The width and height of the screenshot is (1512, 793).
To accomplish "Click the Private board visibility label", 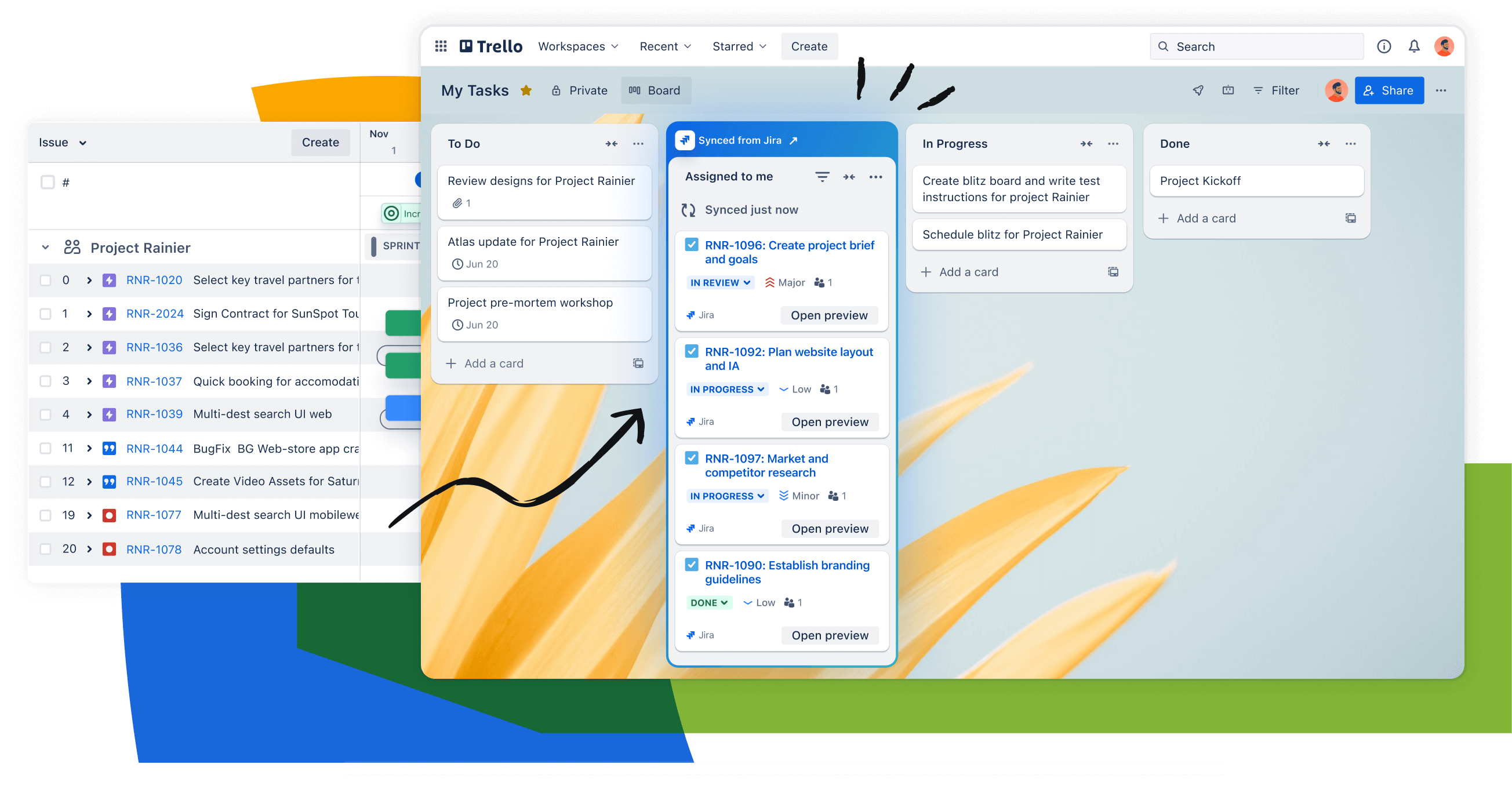I will 579,90.
